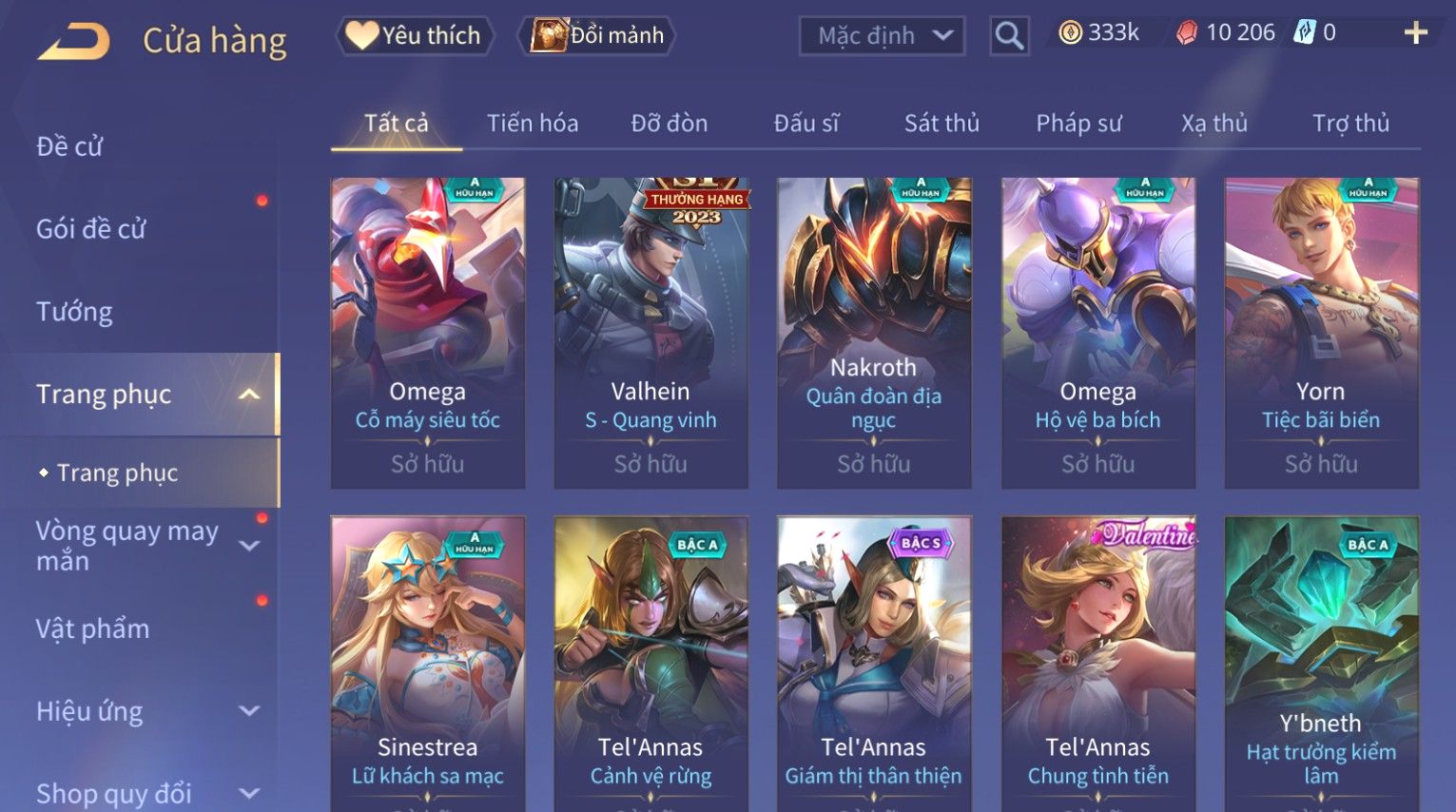Tap the plus icon to add currency
This screenshot has height=812, width=1456.
click(x=1415, y=33)
